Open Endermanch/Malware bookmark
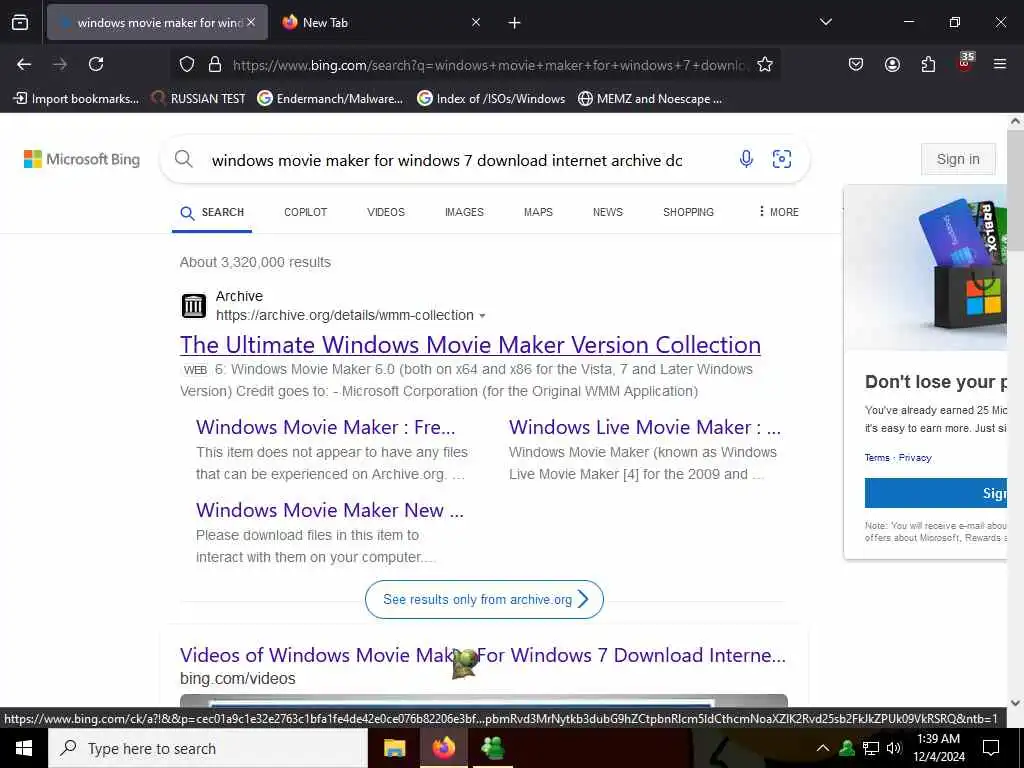The image size is (1024, 768). point(330,99)
